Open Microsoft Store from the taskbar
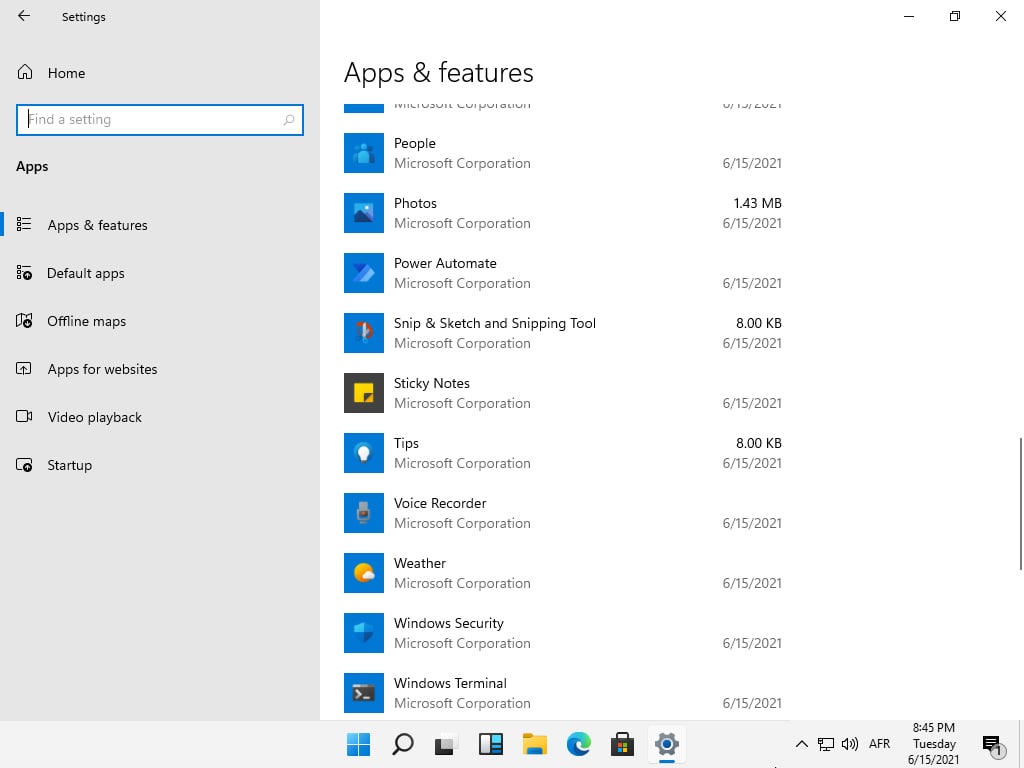This screenshot has width=1024, height=768. click(x=622, y=744)
